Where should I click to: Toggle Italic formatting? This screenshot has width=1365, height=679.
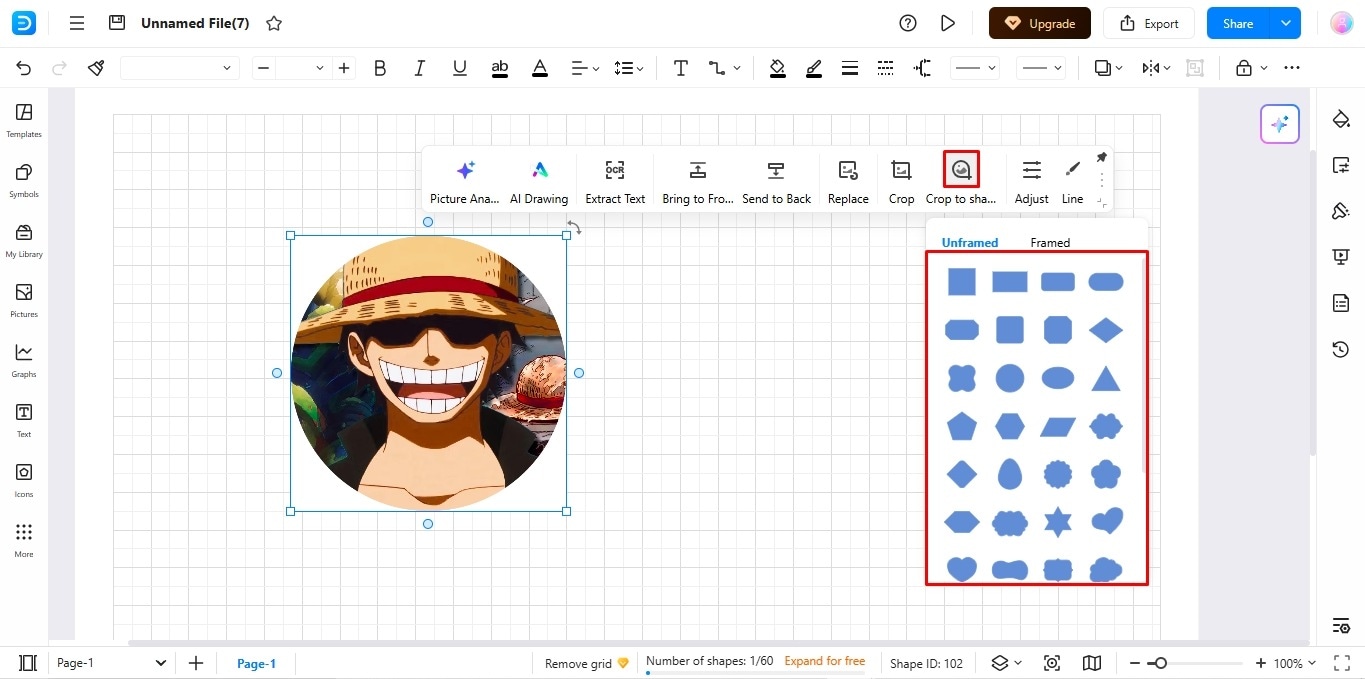pyautogui.click(x=420, y=68)
